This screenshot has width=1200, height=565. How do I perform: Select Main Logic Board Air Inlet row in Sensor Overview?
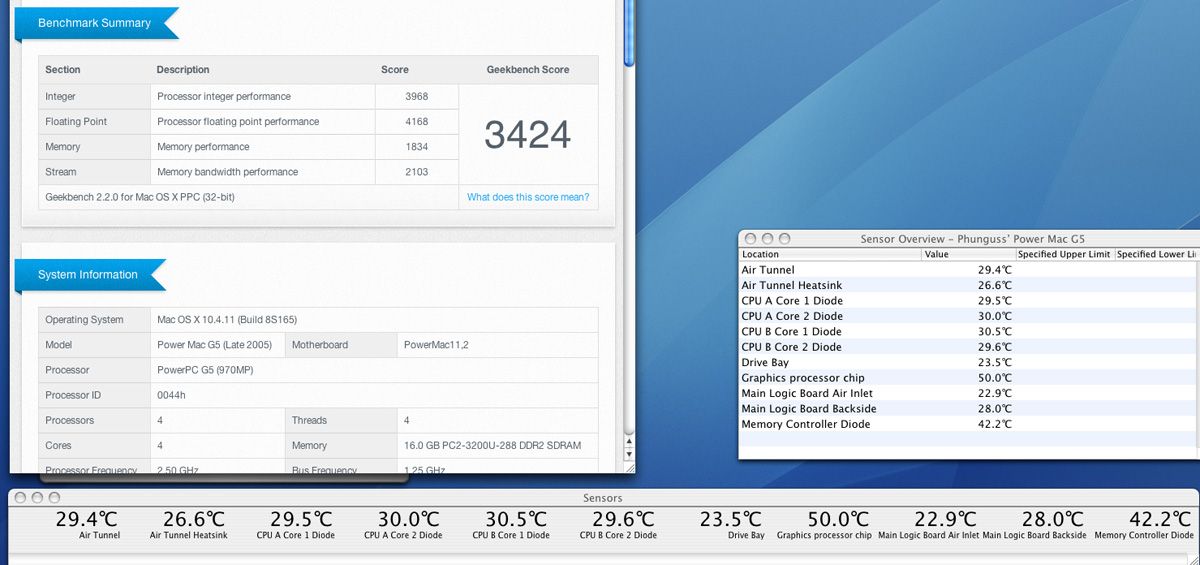(969, 393)
